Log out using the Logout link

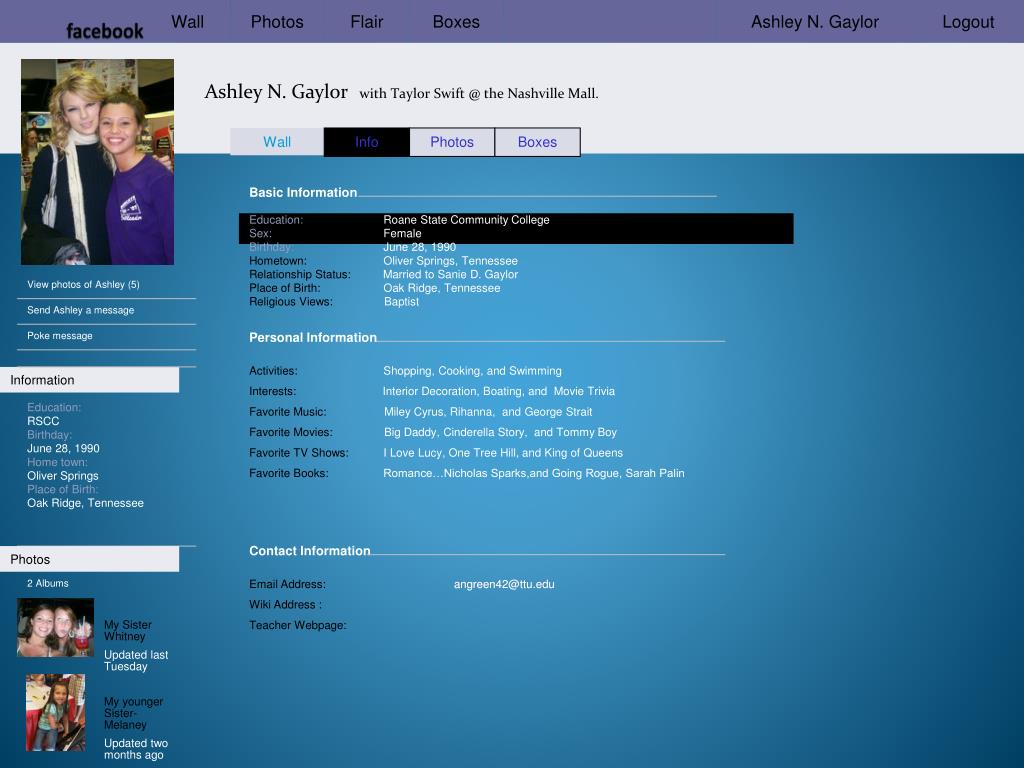[968, 22]
